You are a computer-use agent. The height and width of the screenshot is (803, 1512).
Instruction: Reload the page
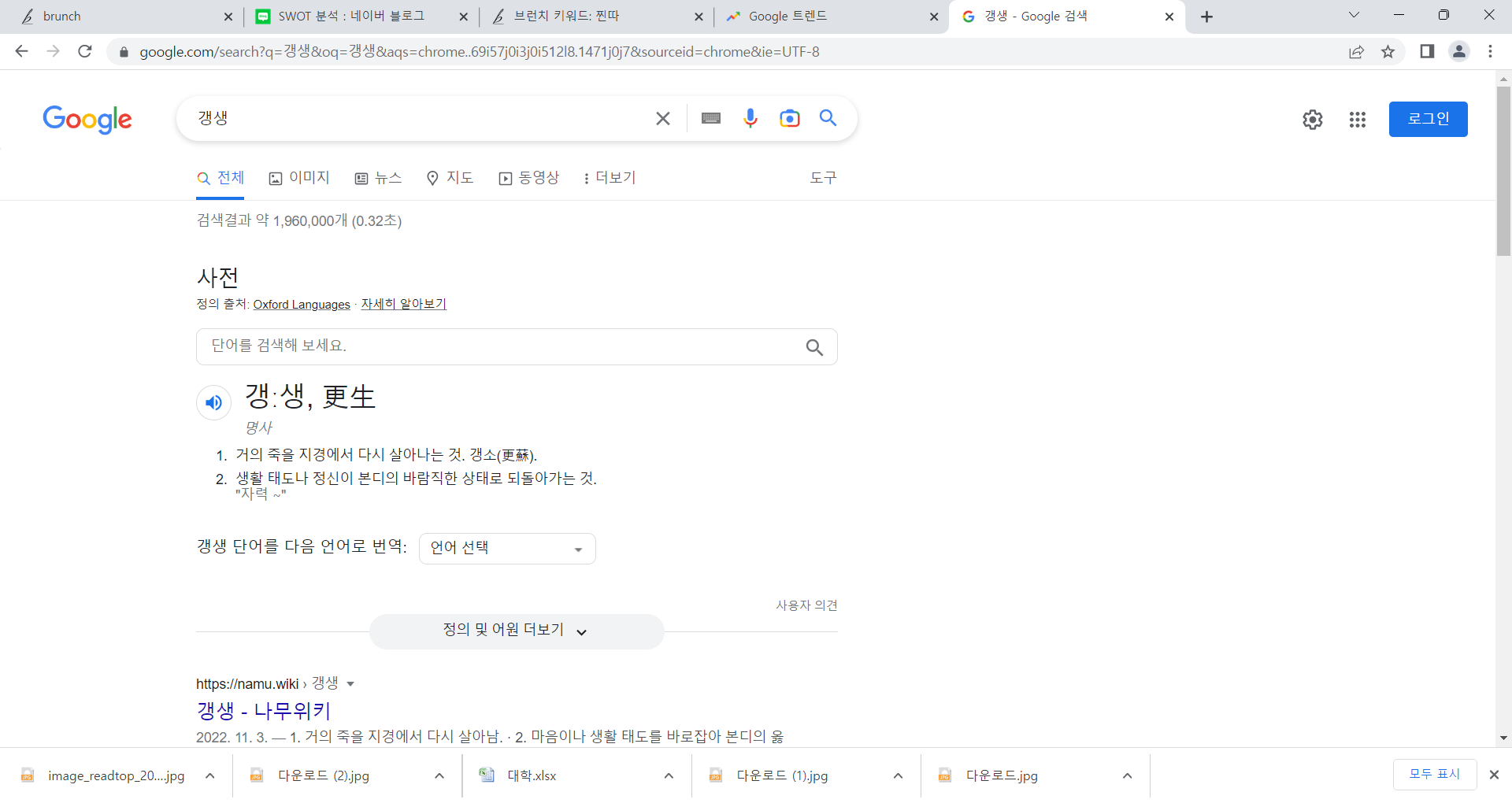tap(85, 51)
